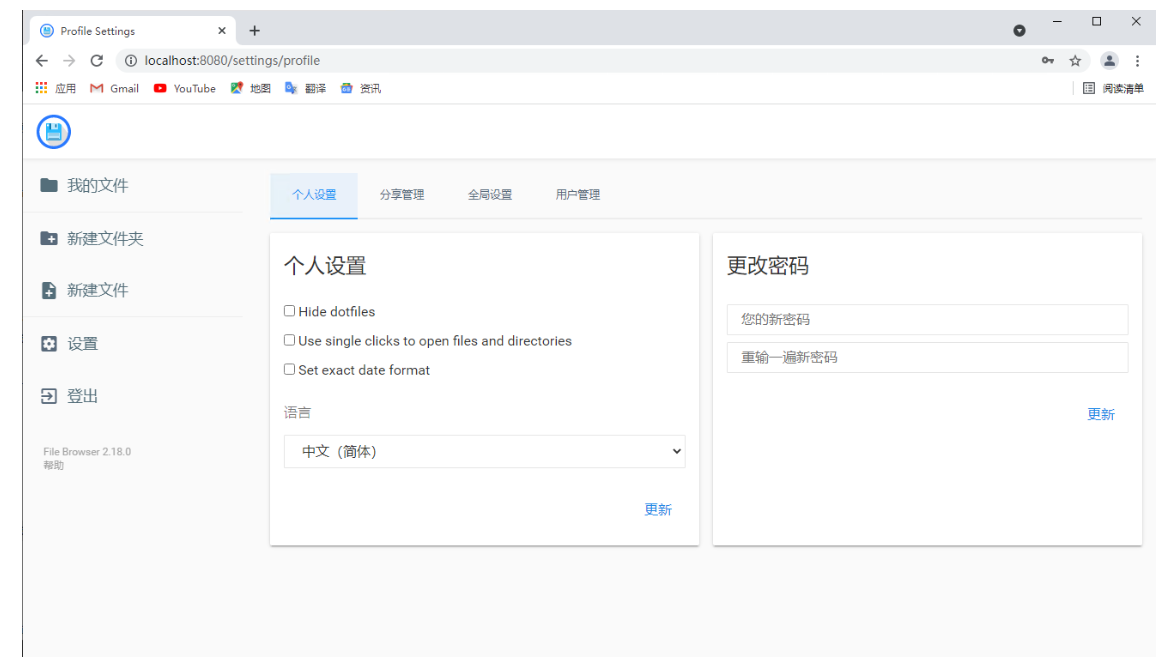Click 登出 to log out
The image size is (1169, 660).
pyautogui.click(x=78, y=395)
